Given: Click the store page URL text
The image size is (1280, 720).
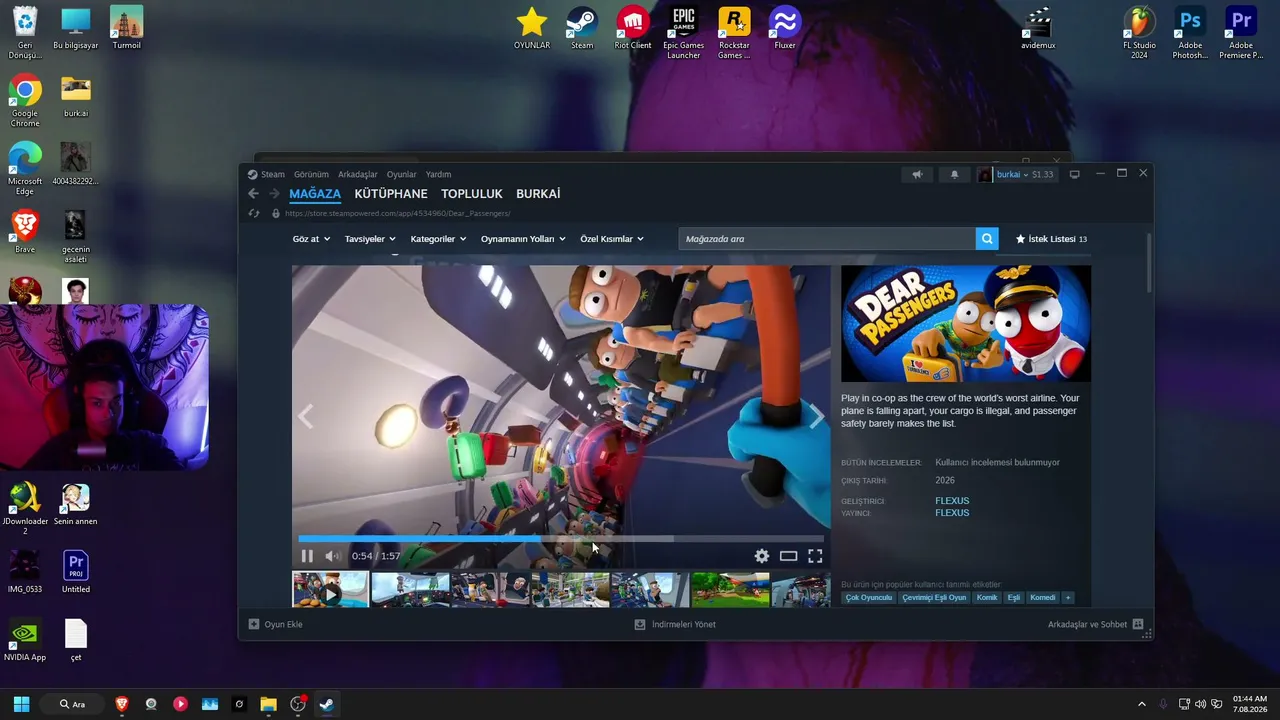Looking at the screenshot, I should coord(397,213).
